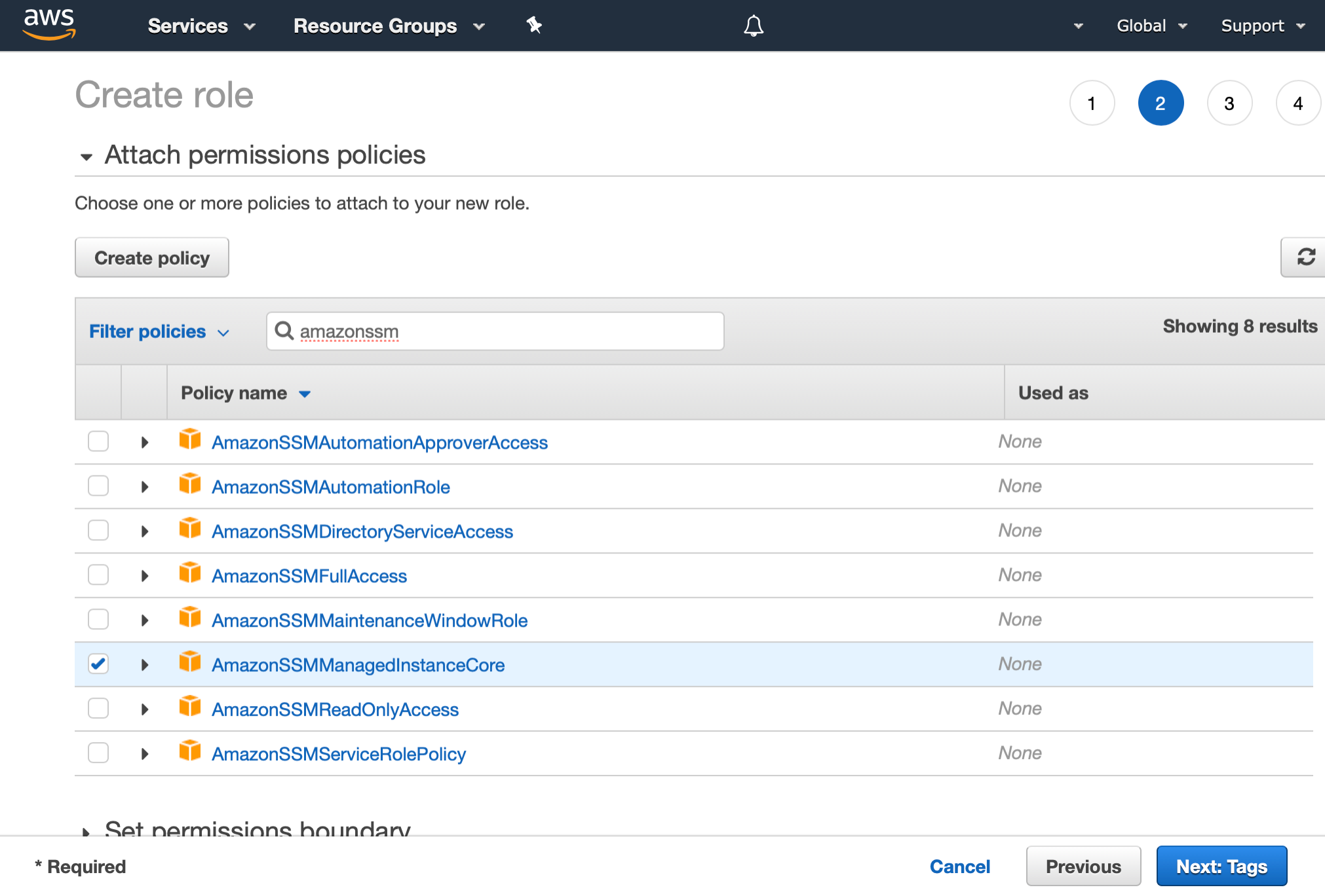Click the refresh policies icon button
The width and height of the screenshot is (1325, 896).
(1306, 257)
